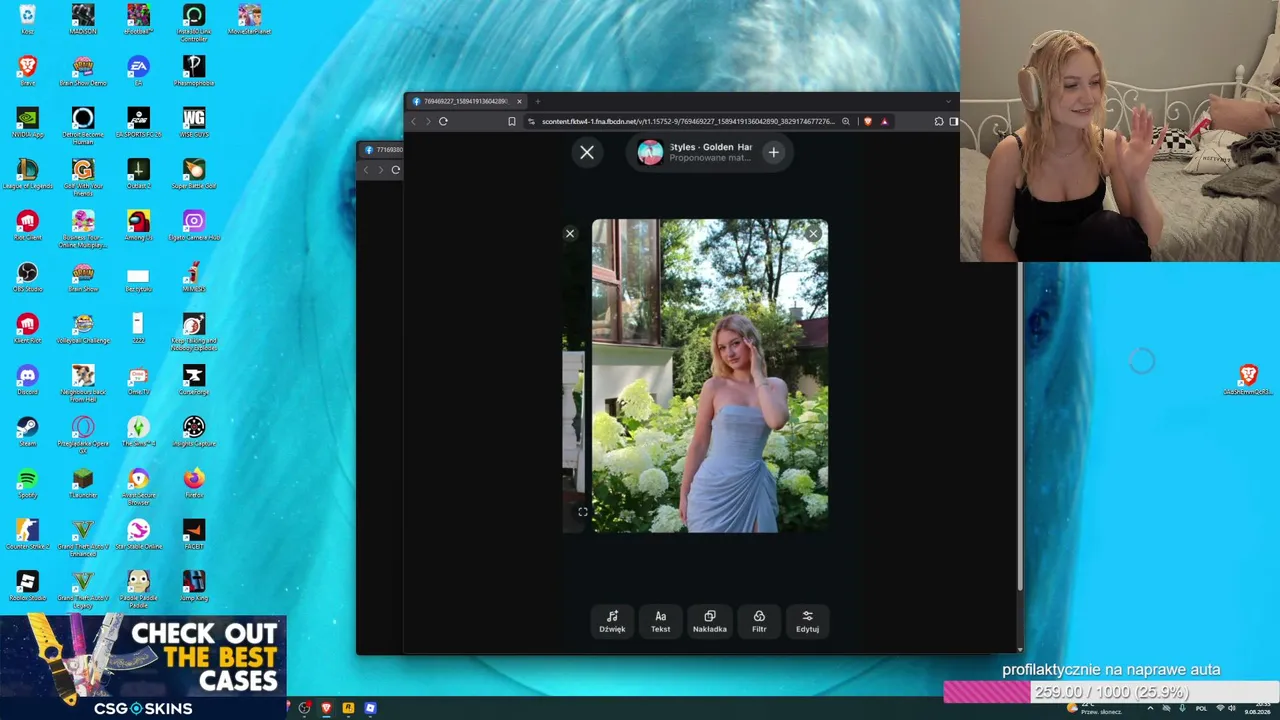This screenshot has height=720, width=1280.
Task: Launch Among Us from the desktop
Action: click(x=138, y=225)
